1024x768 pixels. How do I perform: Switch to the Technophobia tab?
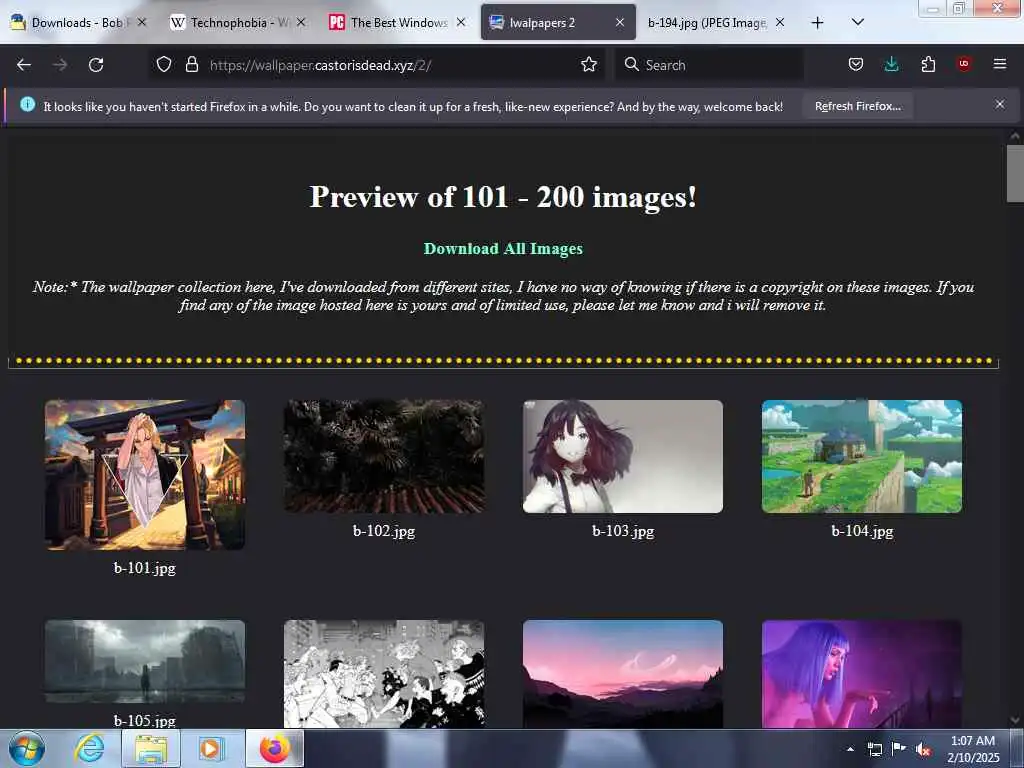[x=229, y=23]
